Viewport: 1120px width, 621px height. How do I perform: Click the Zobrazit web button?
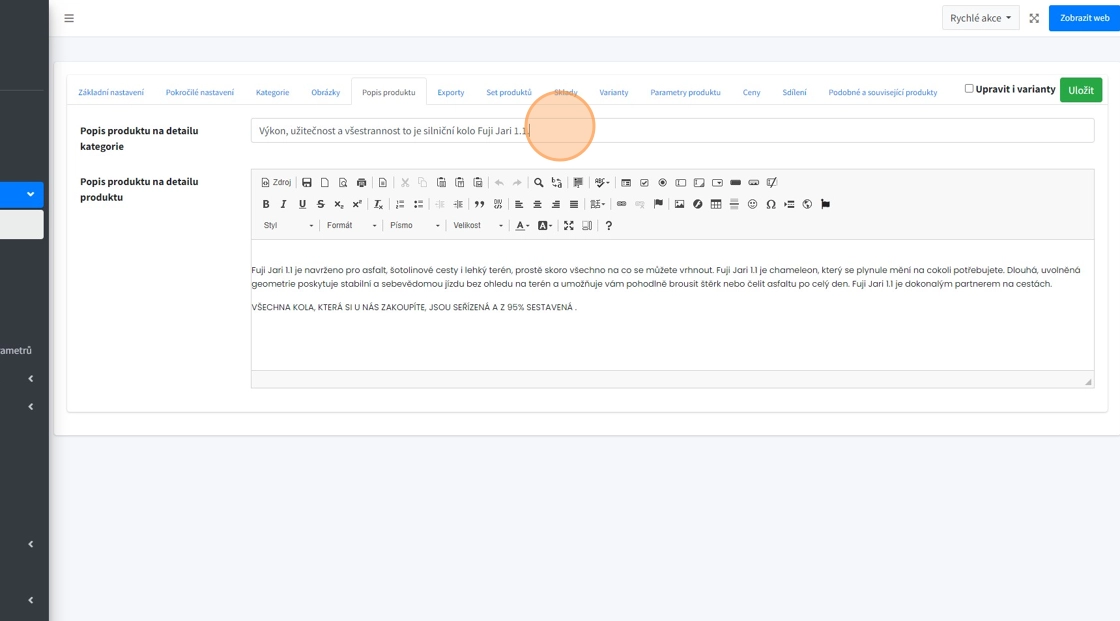1084,18
